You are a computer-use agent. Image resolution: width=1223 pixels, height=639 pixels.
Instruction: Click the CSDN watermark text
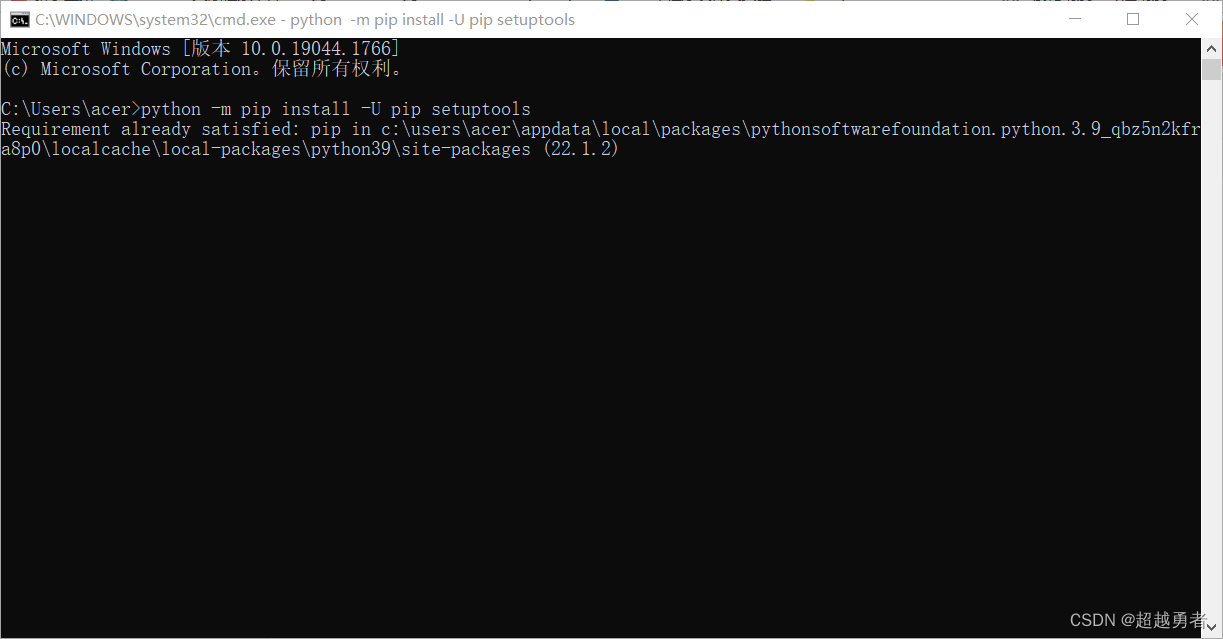pos(1138,621)
